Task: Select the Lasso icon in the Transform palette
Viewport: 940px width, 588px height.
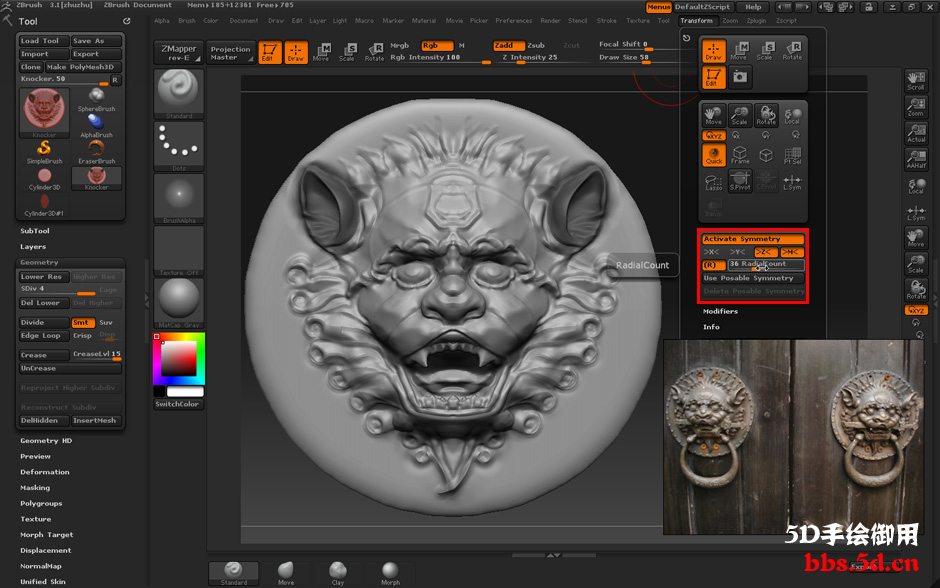Action: [x=714, y=181]
